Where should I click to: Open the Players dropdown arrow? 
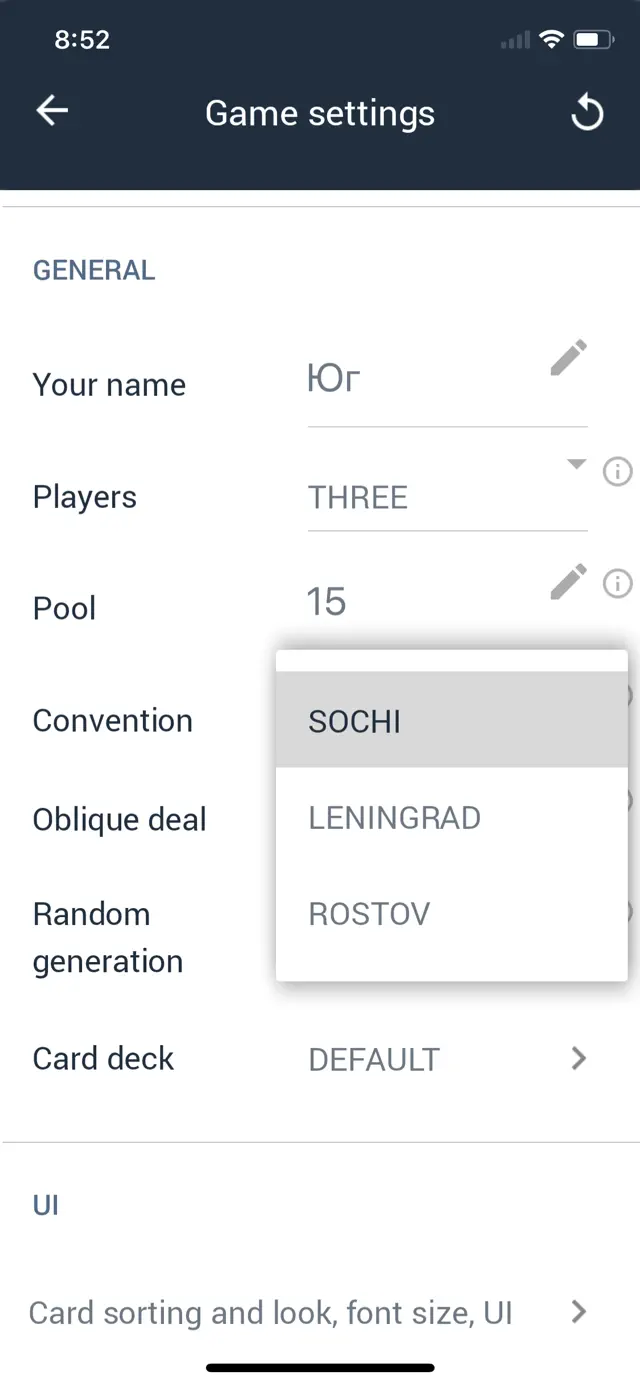[x=576, y=463]
